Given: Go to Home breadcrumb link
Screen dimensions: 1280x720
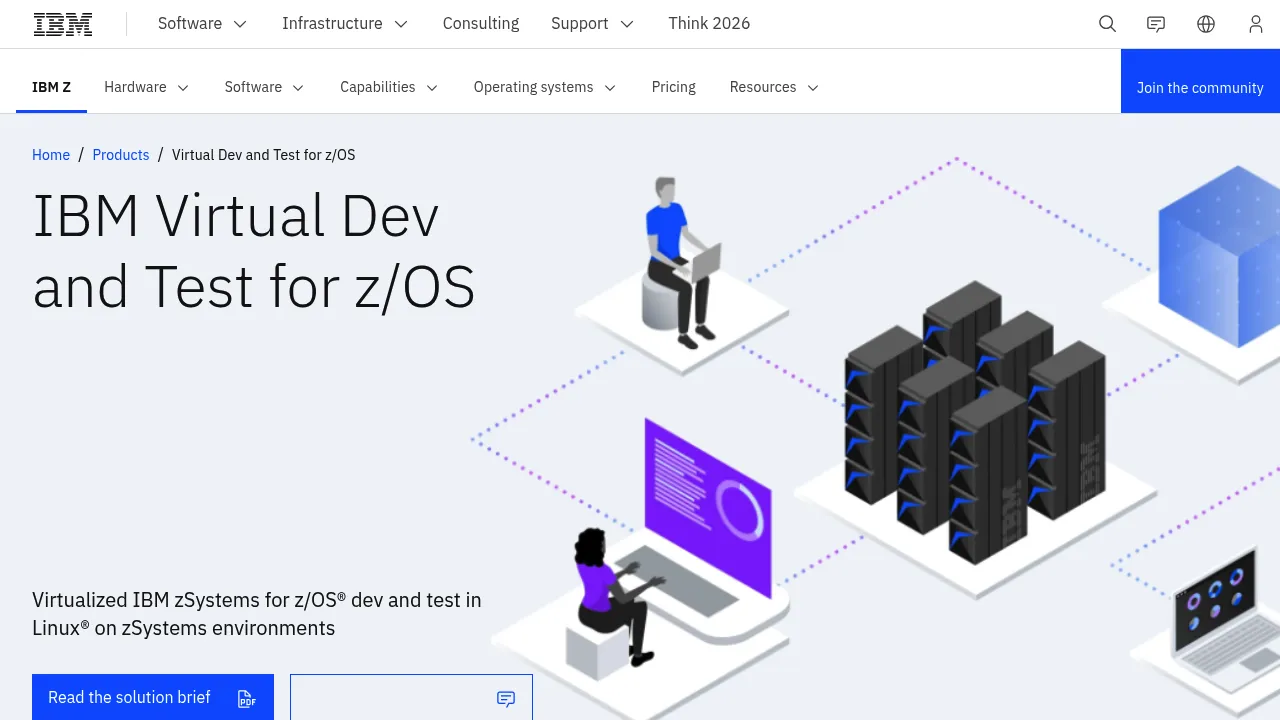Looking at the screenshot, I should (x=51, y=155).
